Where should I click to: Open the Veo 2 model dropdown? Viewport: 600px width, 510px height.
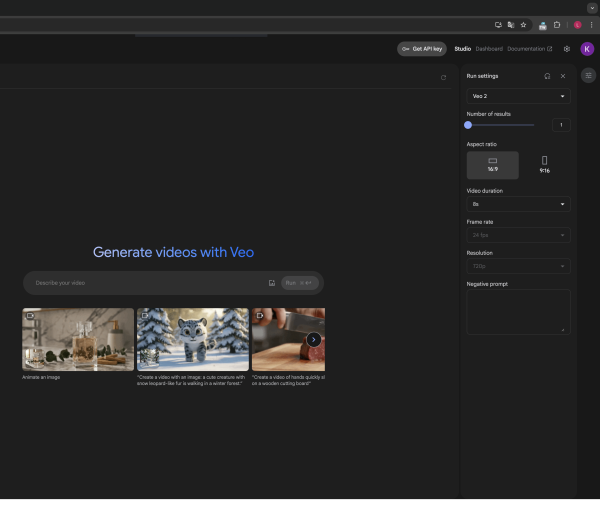(518, 96)
